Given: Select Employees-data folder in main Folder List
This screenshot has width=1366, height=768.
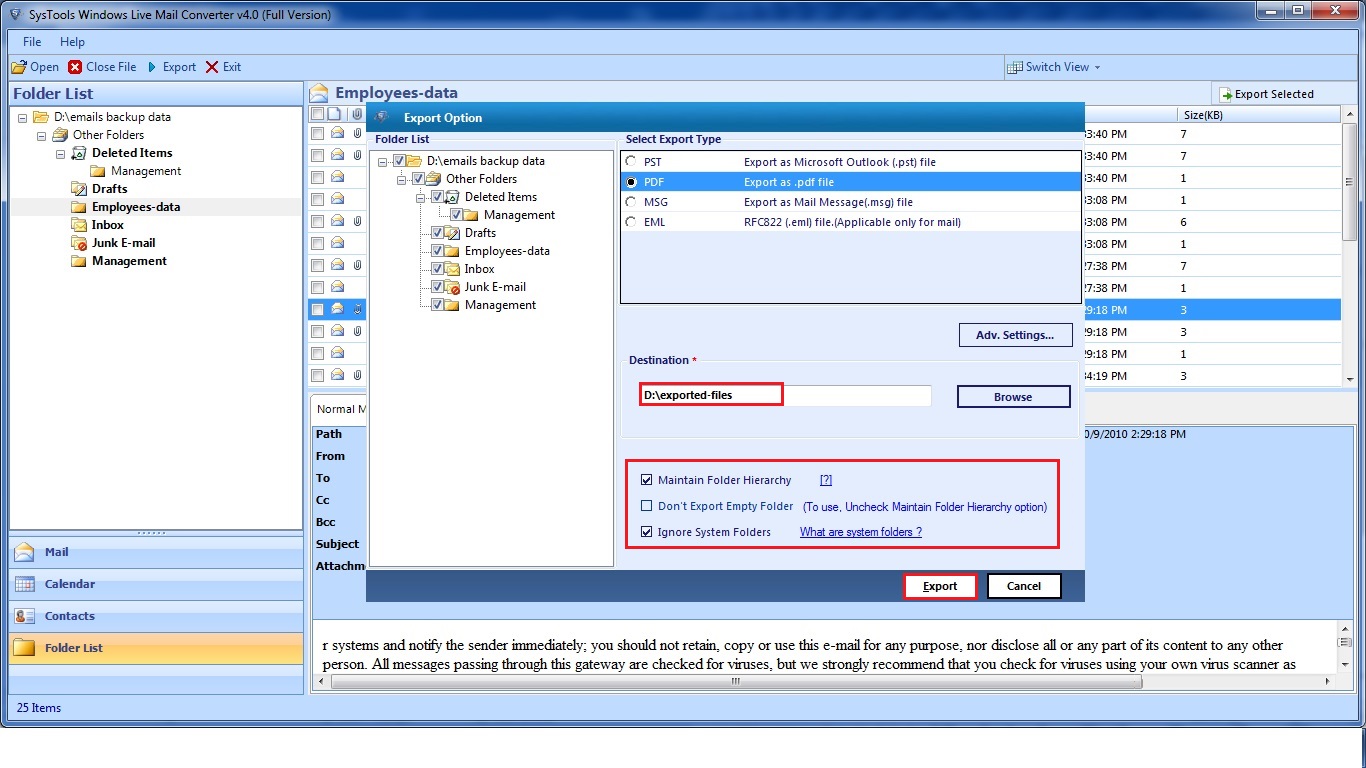Looking at the screenshot, I should click(136, 207).
